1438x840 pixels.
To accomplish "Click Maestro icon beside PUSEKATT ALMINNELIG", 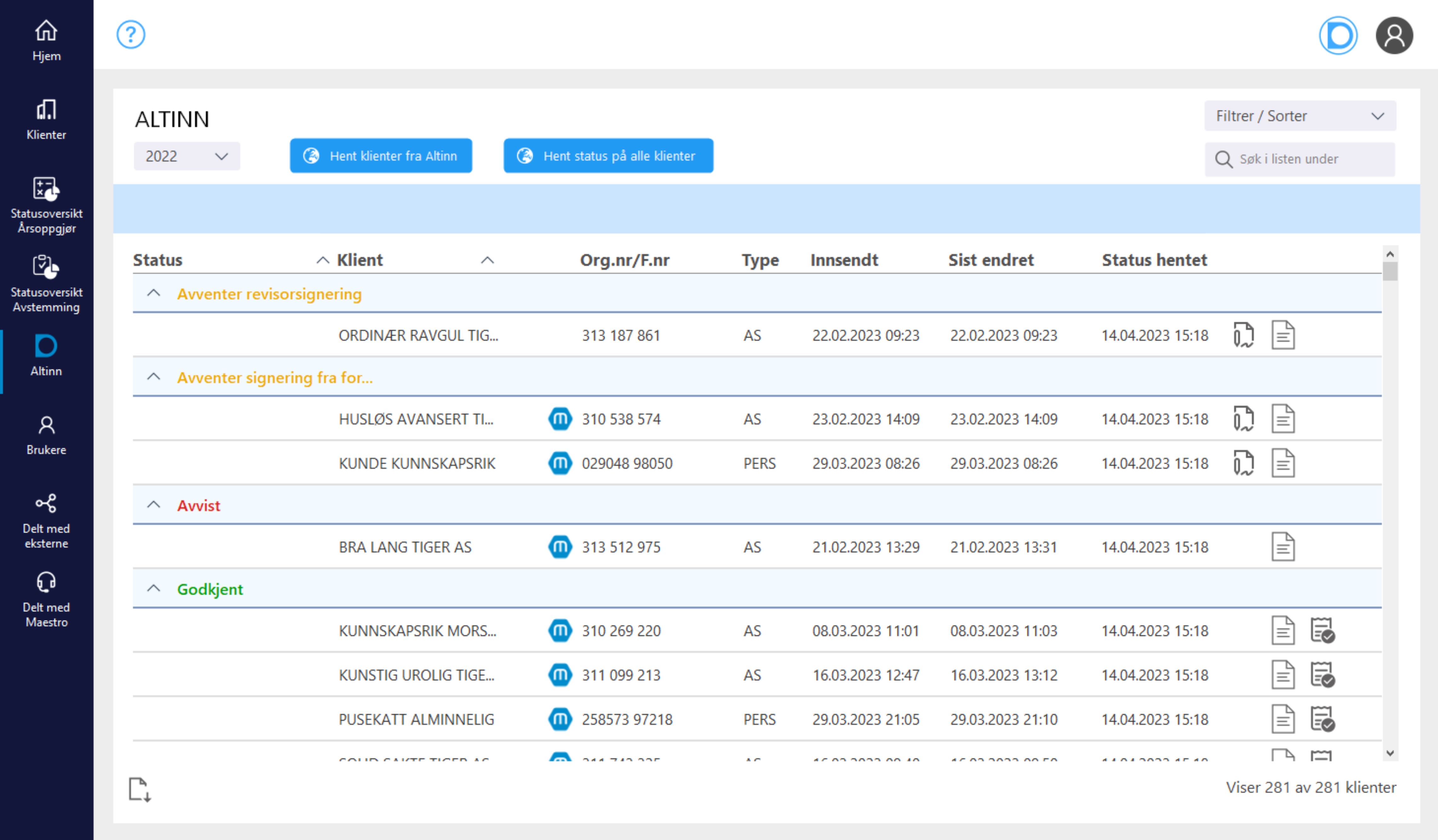I will point(560,719).
